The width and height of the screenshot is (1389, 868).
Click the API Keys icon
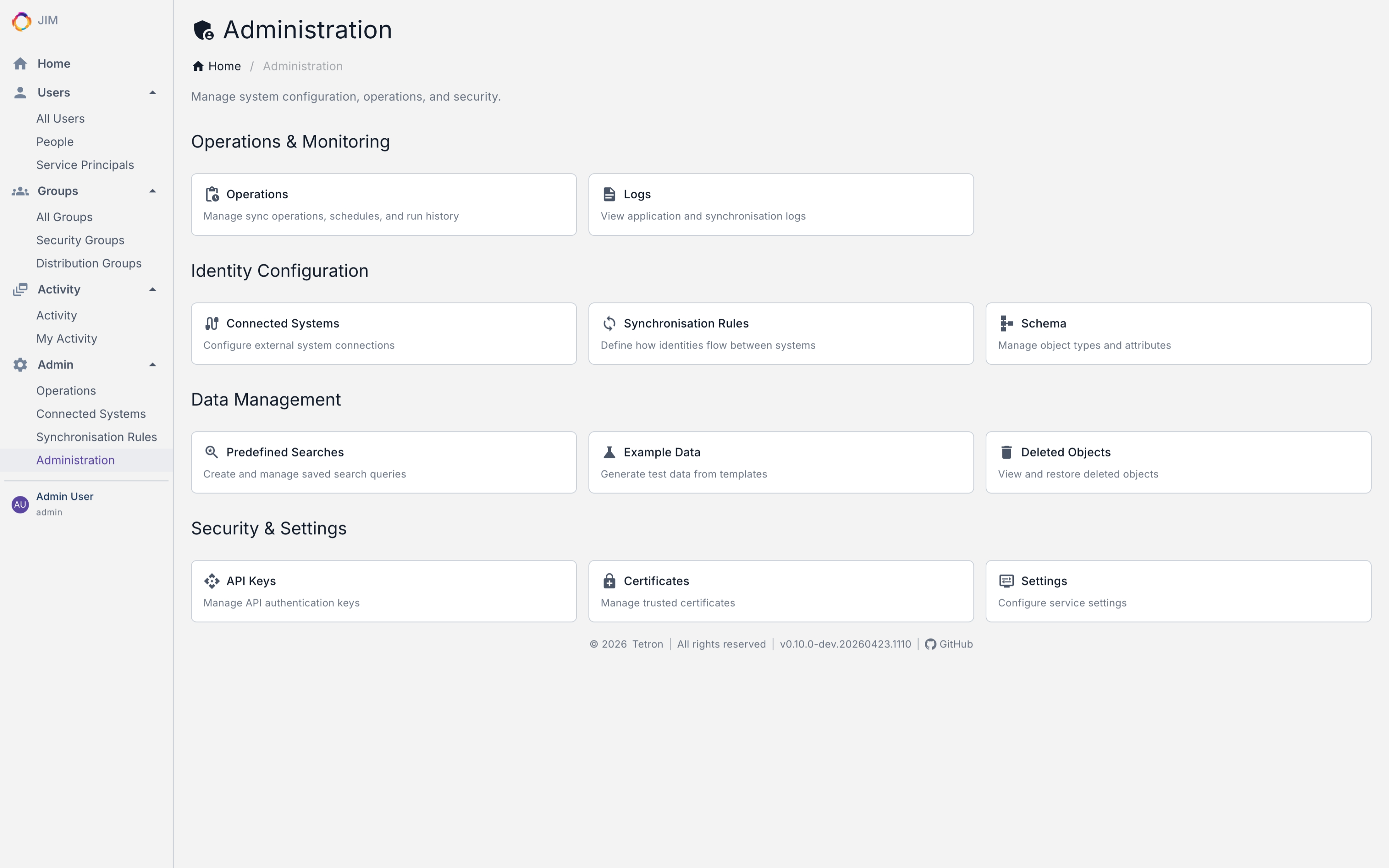click(212, 581)
